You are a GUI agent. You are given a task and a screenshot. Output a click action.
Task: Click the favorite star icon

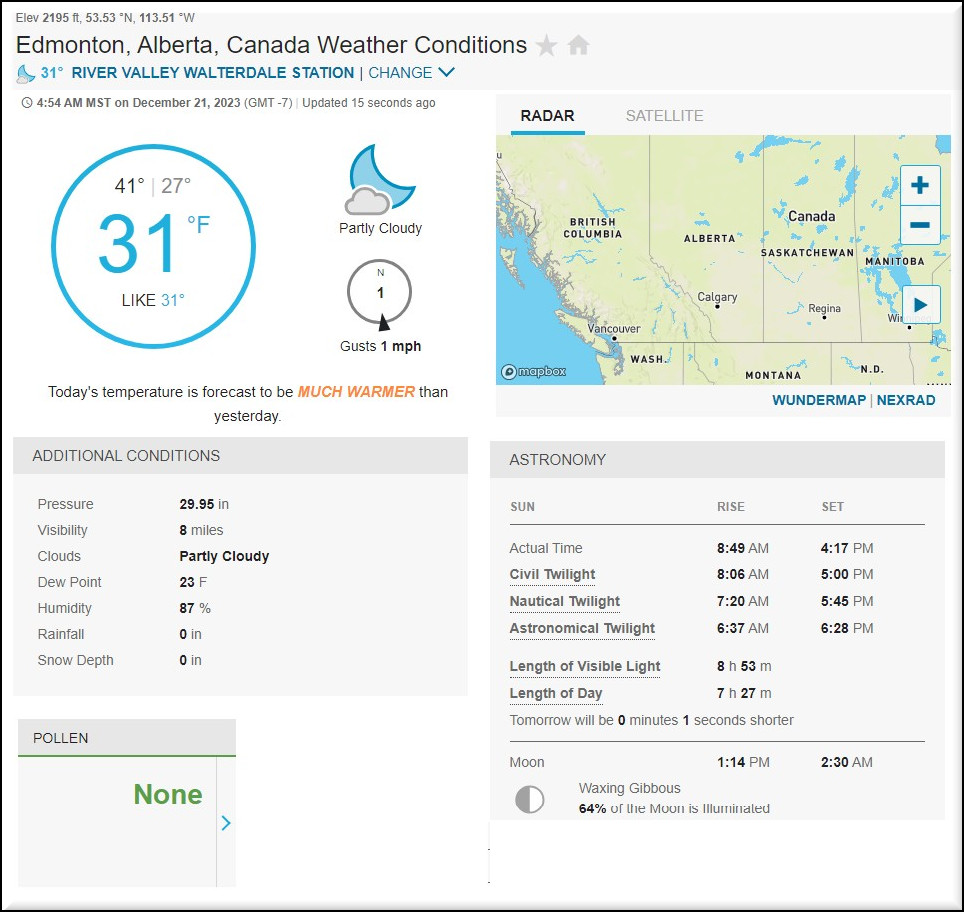point(546,45)
